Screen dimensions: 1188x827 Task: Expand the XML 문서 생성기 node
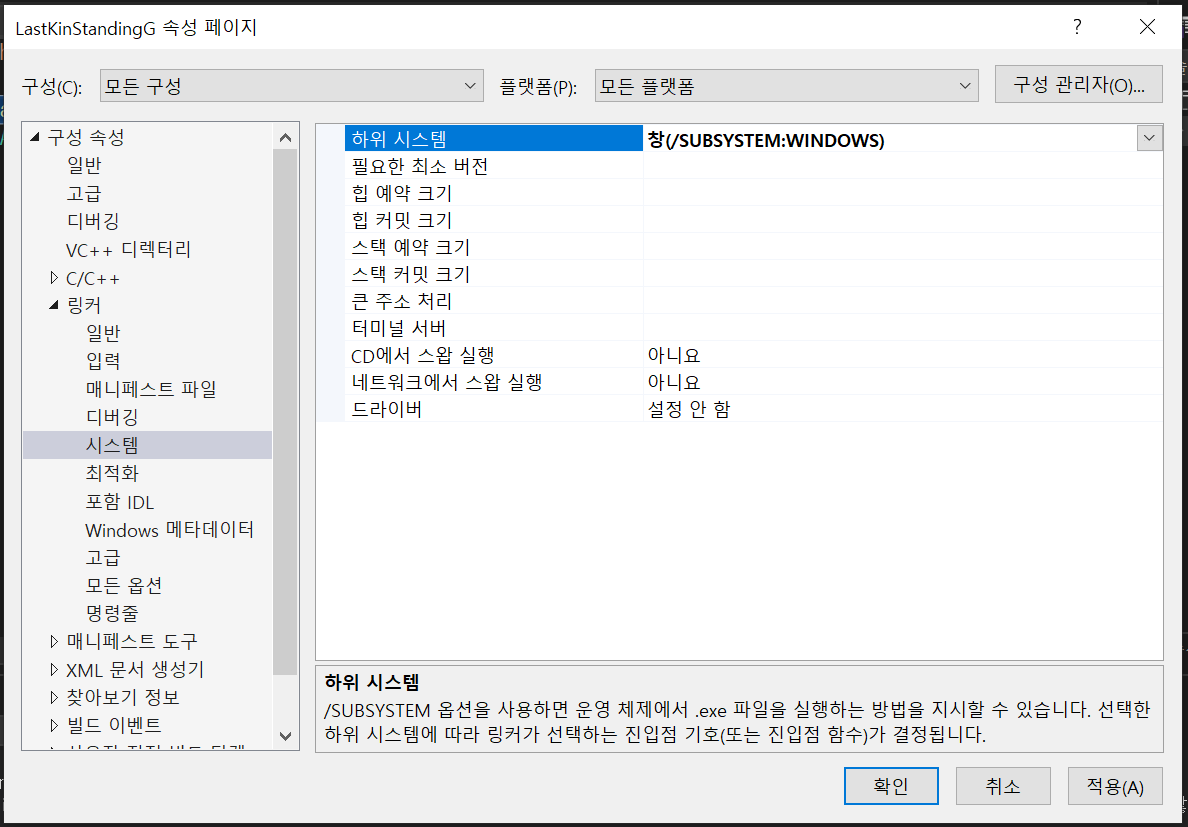pos(54,669)
